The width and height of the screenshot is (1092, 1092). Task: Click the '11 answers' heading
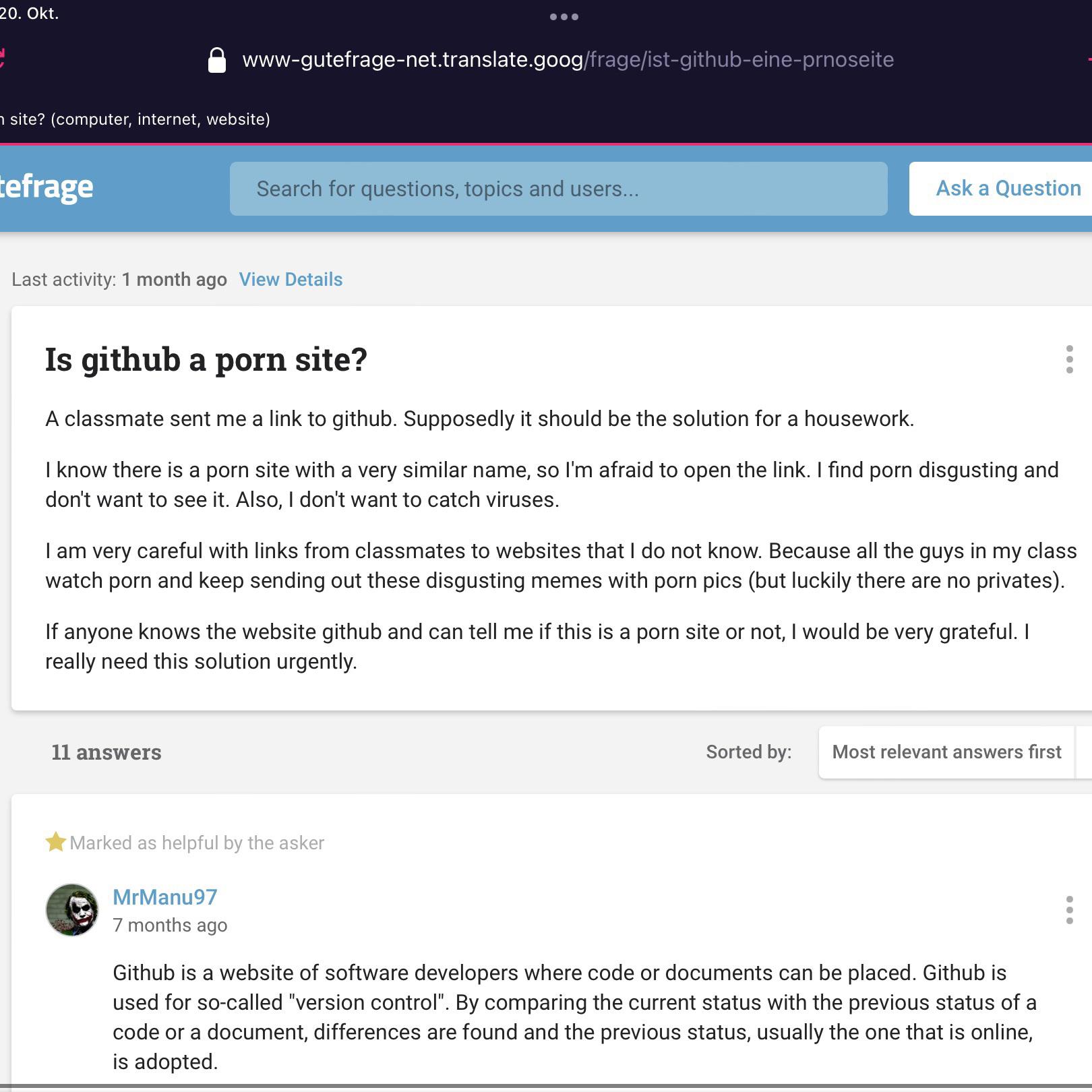coord(107,752)
